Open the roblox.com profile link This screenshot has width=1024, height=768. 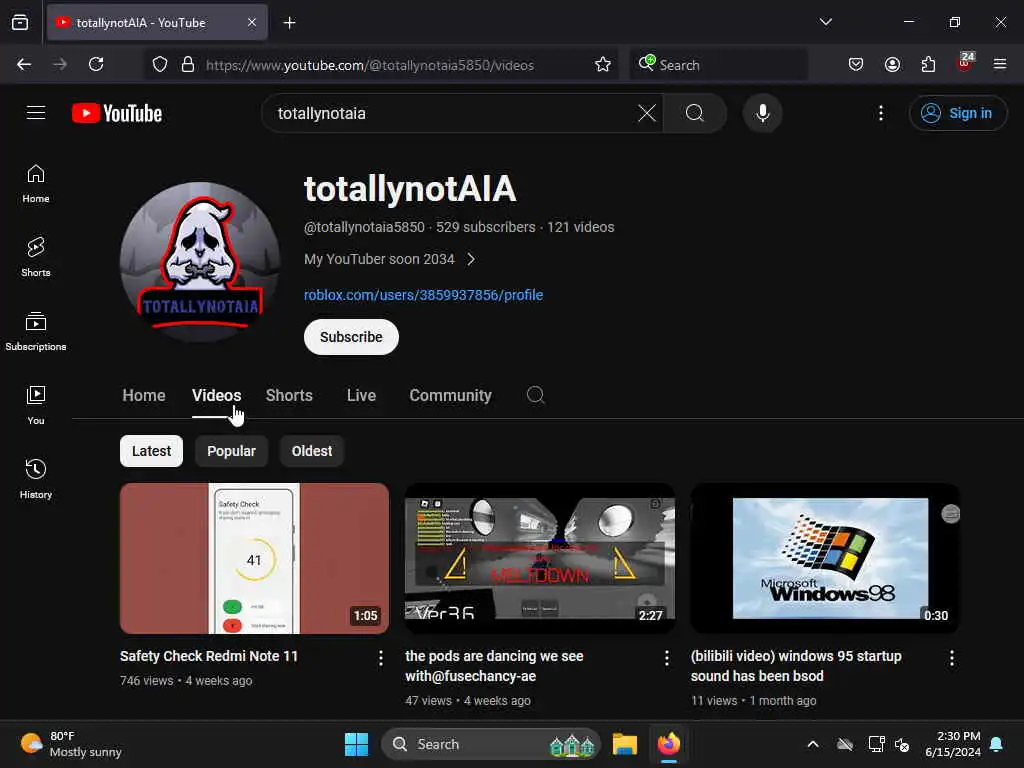point(423,295)
